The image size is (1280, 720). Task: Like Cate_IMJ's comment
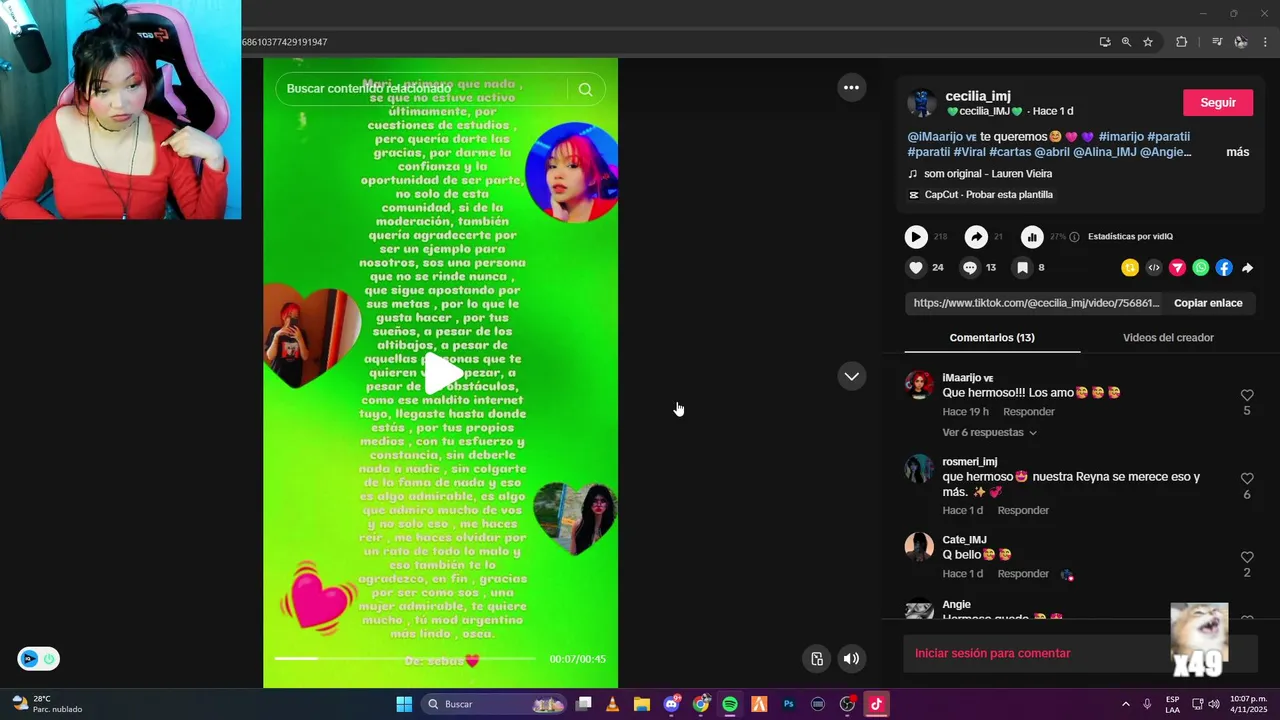(1247, 557)
